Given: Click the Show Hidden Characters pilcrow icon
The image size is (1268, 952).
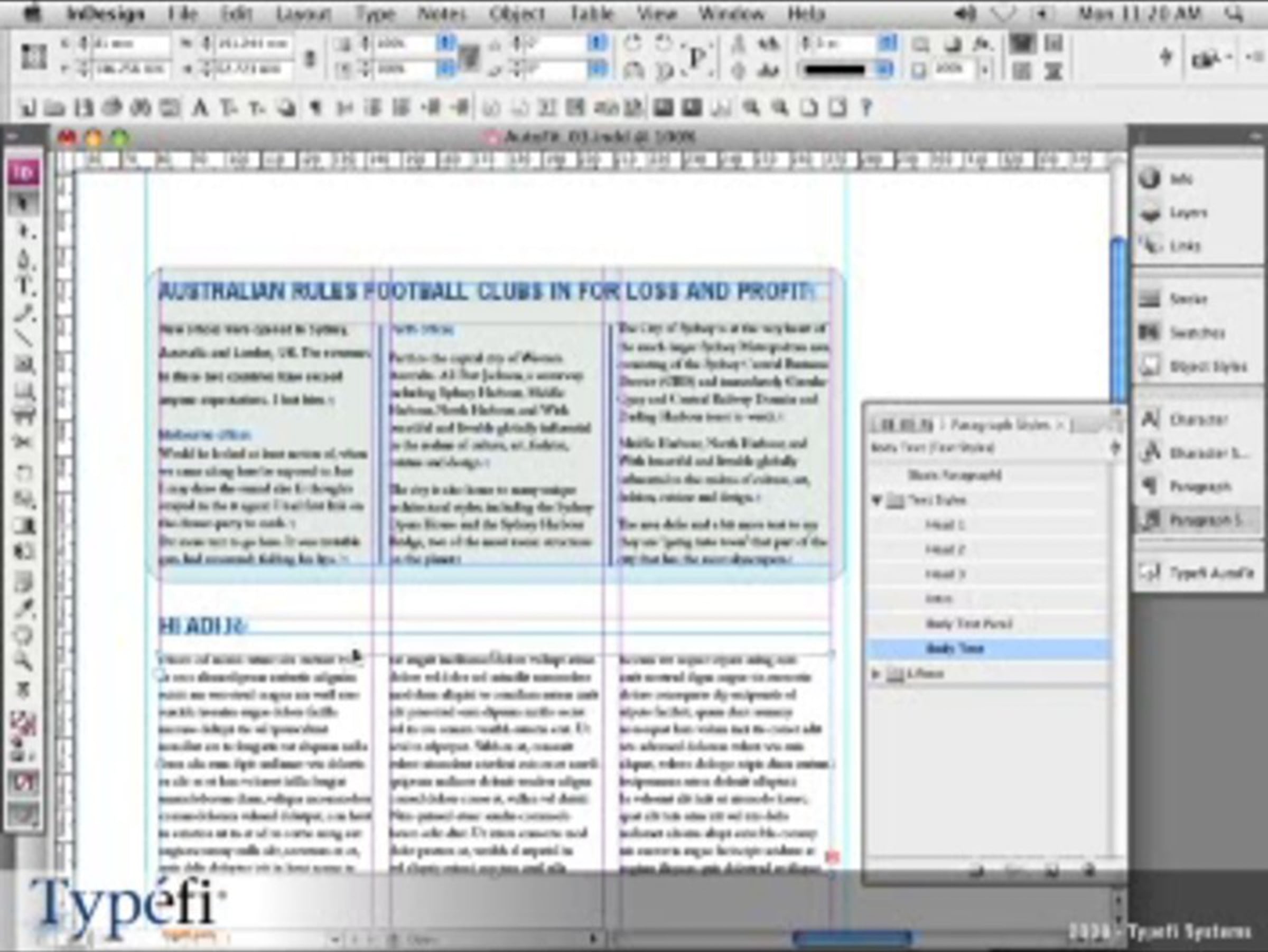Looking at the screenshot, I should pyautogui.click(x=315, y=108).
